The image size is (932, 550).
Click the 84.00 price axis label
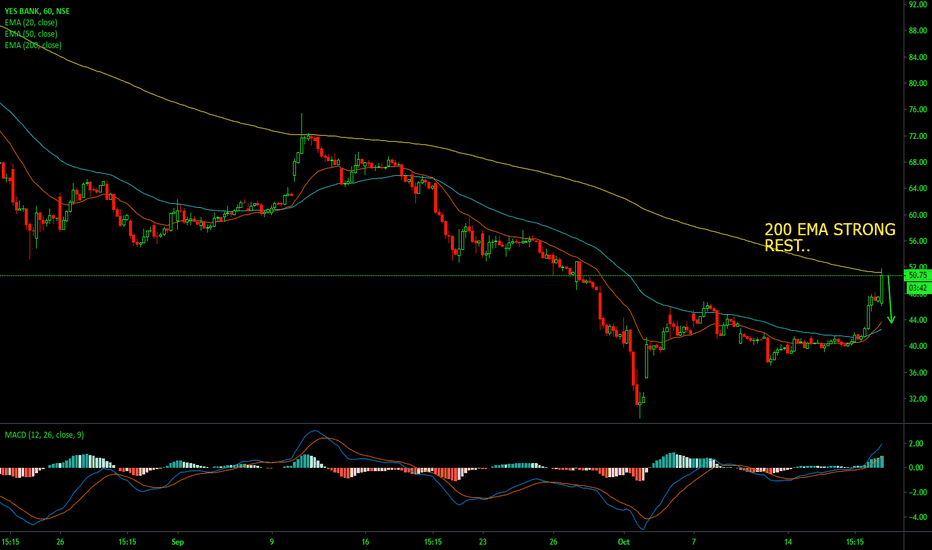[918, 57]
